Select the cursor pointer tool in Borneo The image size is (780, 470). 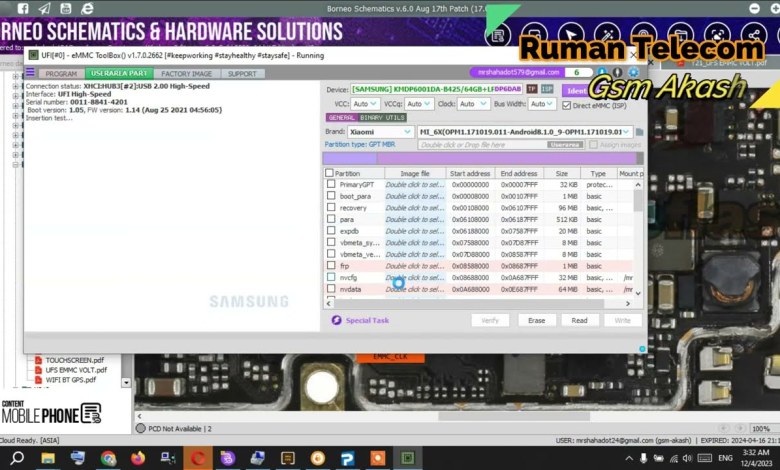click(x=571, y=34)
